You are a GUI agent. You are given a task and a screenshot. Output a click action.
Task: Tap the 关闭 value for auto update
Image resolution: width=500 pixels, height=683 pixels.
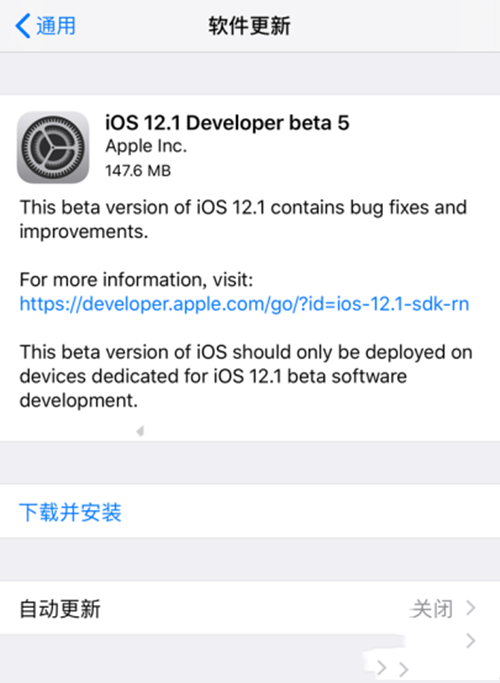point(432,609)
